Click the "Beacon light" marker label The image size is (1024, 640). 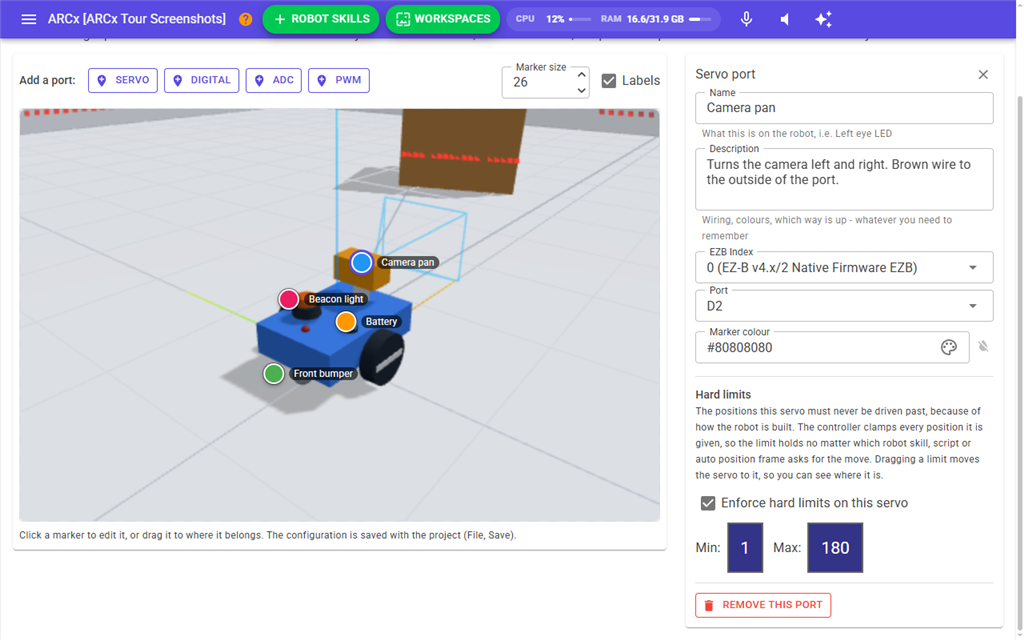click(336, 299)
